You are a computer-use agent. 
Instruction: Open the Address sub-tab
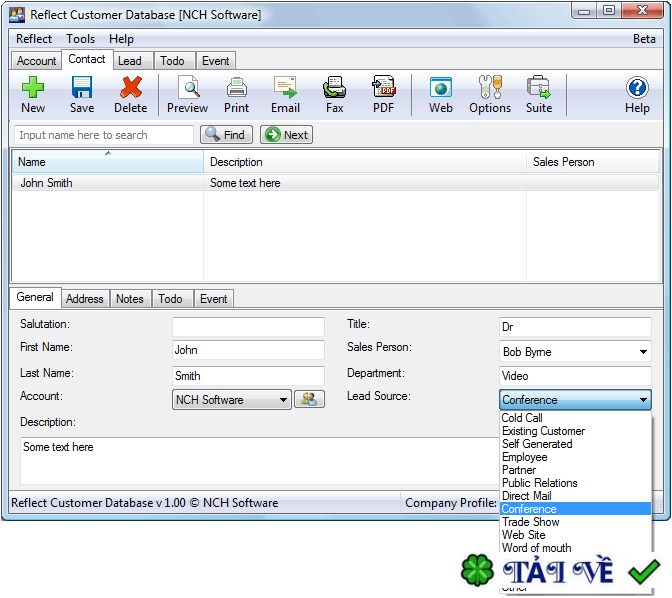tap(85, 299)
